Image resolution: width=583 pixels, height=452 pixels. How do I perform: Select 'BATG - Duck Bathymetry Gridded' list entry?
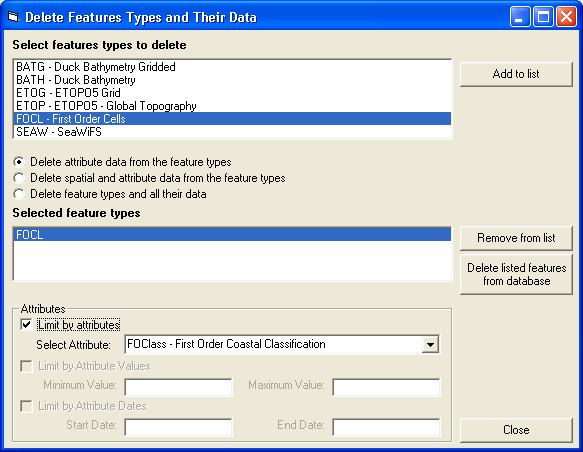(232, 67)
